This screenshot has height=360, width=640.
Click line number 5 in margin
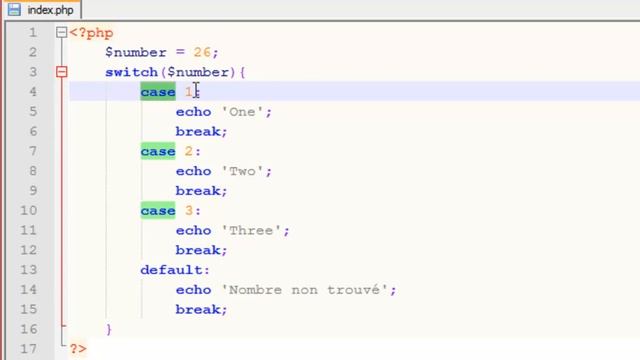[33, 112]
